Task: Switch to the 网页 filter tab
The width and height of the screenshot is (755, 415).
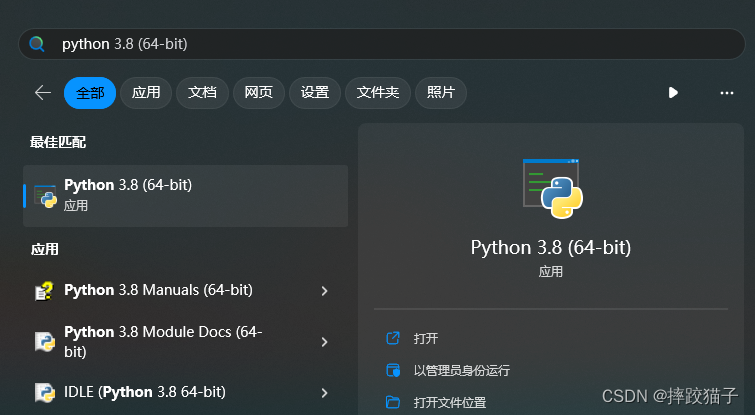Action: coord(259,92)
